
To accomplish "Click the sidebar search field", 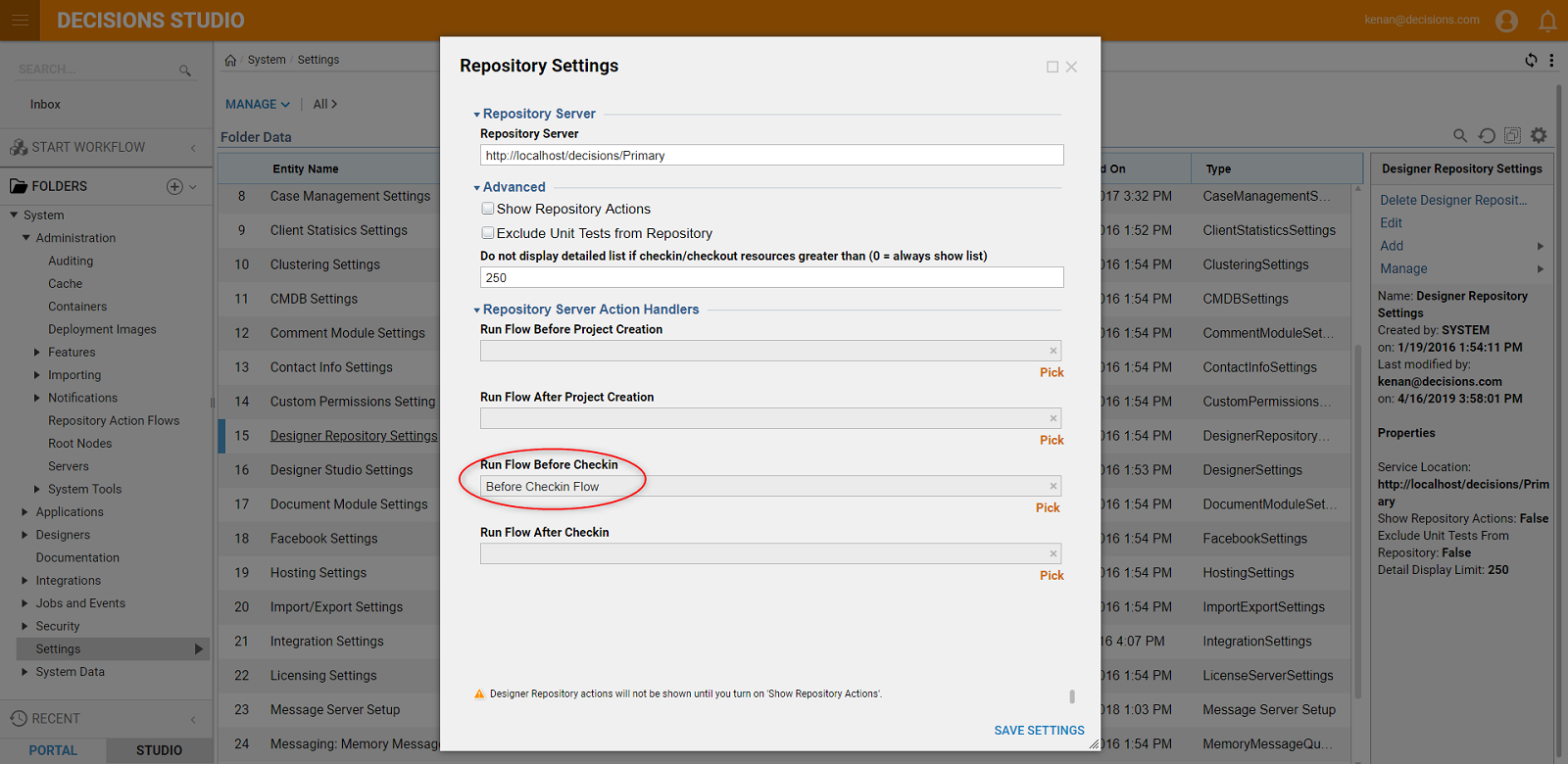I will click(95, 70).
